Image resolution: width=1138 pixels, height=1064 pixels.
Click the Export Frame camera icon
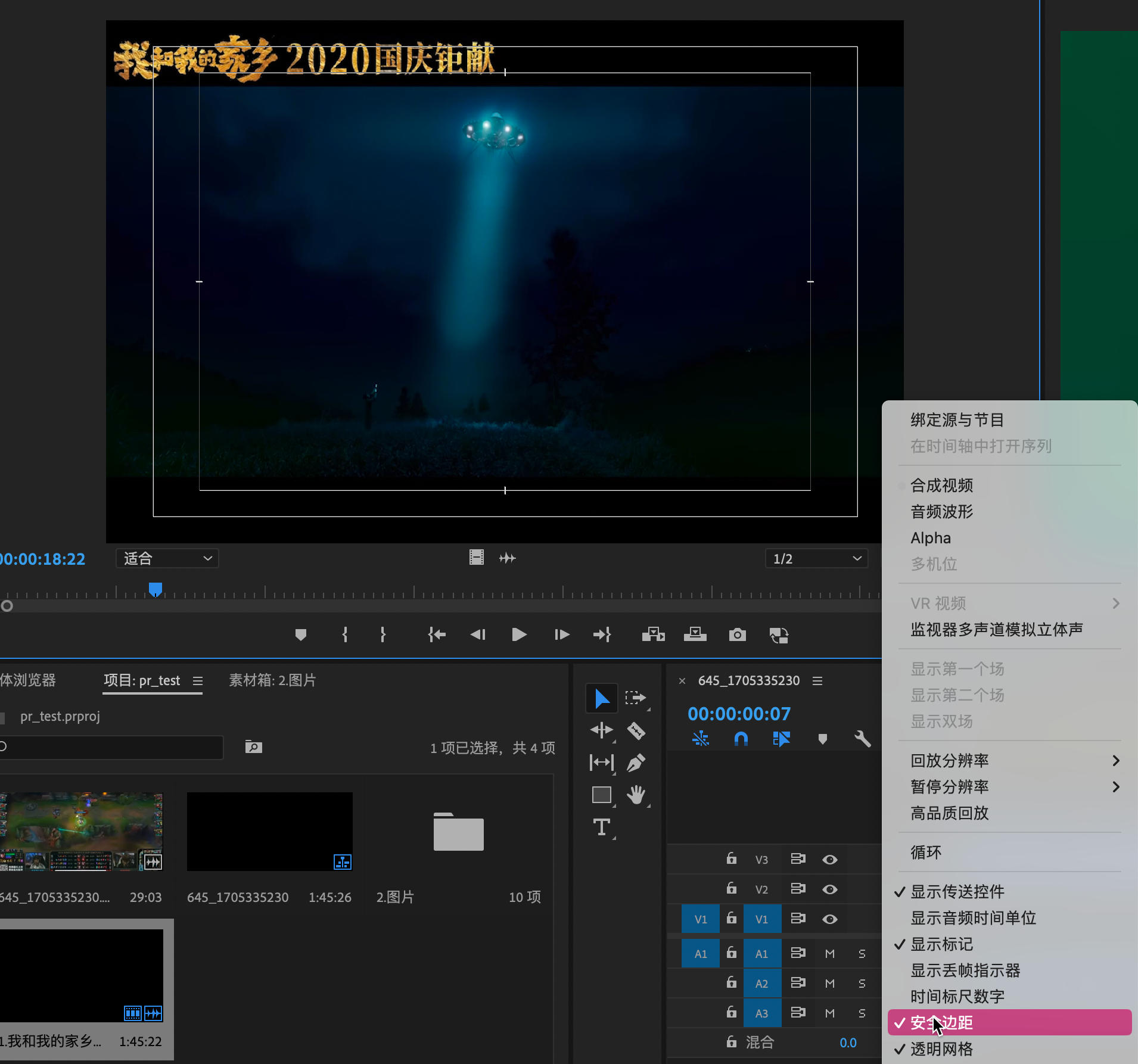[x=738, y=635]
